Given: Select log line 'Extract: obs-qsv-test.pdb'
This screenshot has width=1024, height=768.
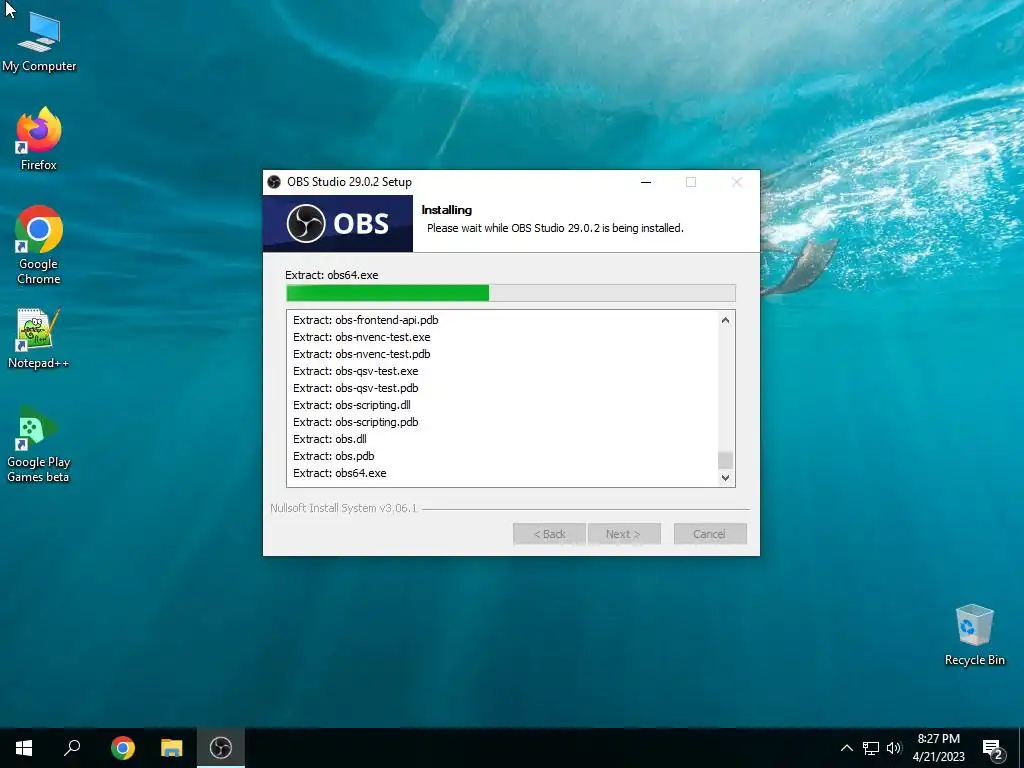Looking at the screenshot, I should click(x=355, y=388).
